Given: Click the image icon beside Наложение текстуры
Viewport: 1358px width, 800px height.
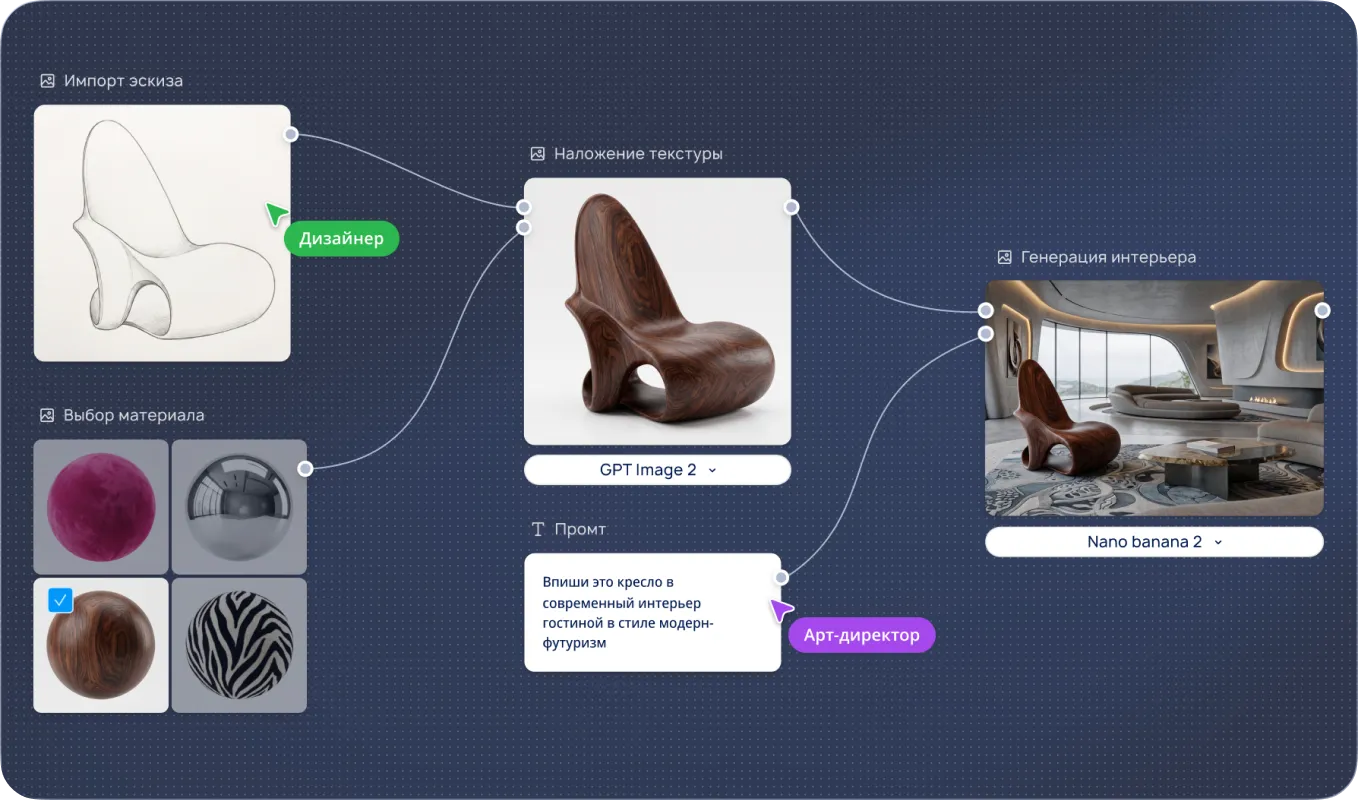Looking at the screenshot, I should [537, 154].
